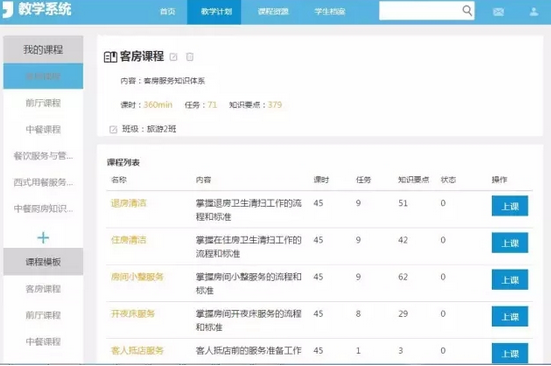Image resolution: width=551 pixels, height=366 pixels.
Task: Click the 课程模板 section header
Action: pos(43,262)
